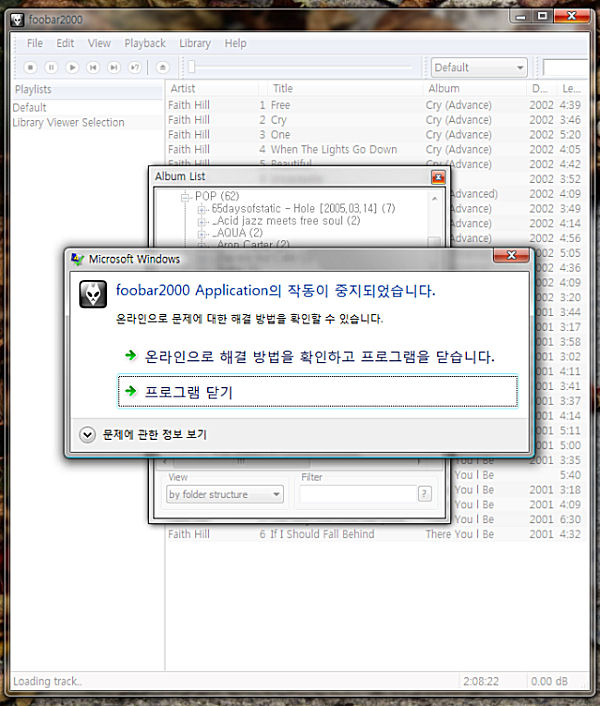Click the Stop playback button
600x706 pixels.
pyautogui.click(x=30, y=68)
